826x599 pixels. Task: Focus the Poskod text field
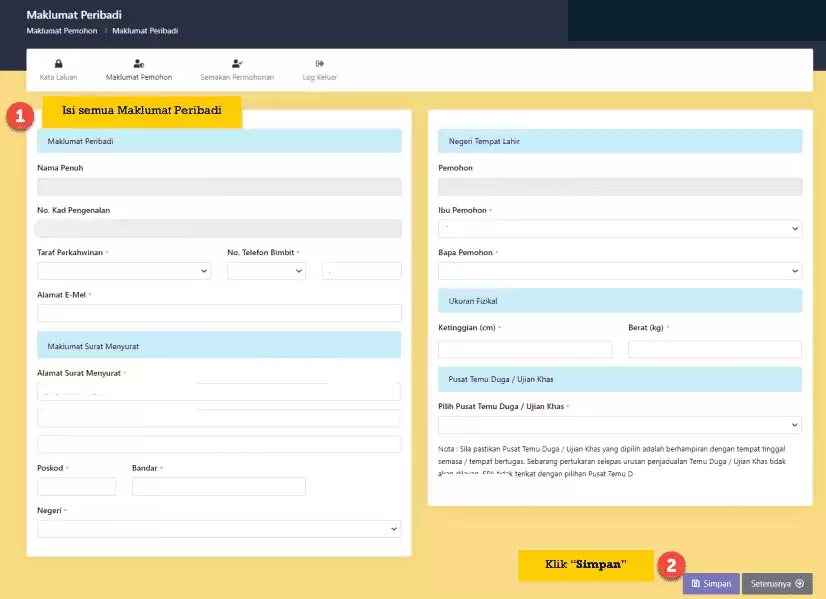tap(77, 487)
